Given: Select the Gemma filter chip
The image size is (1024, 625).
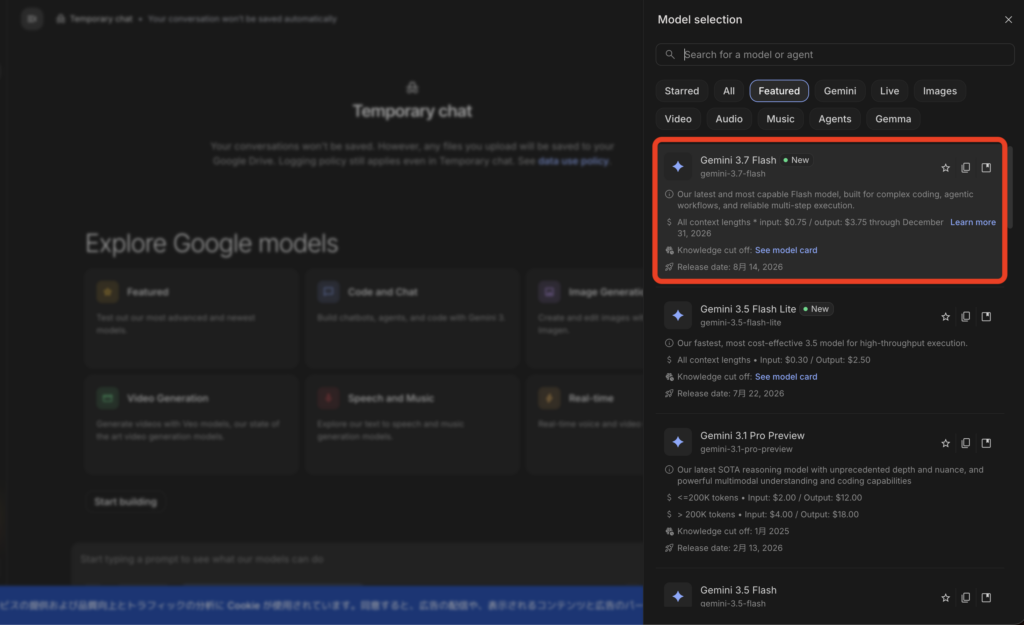Looking at the screenshot, I should (x=893, y=119).
